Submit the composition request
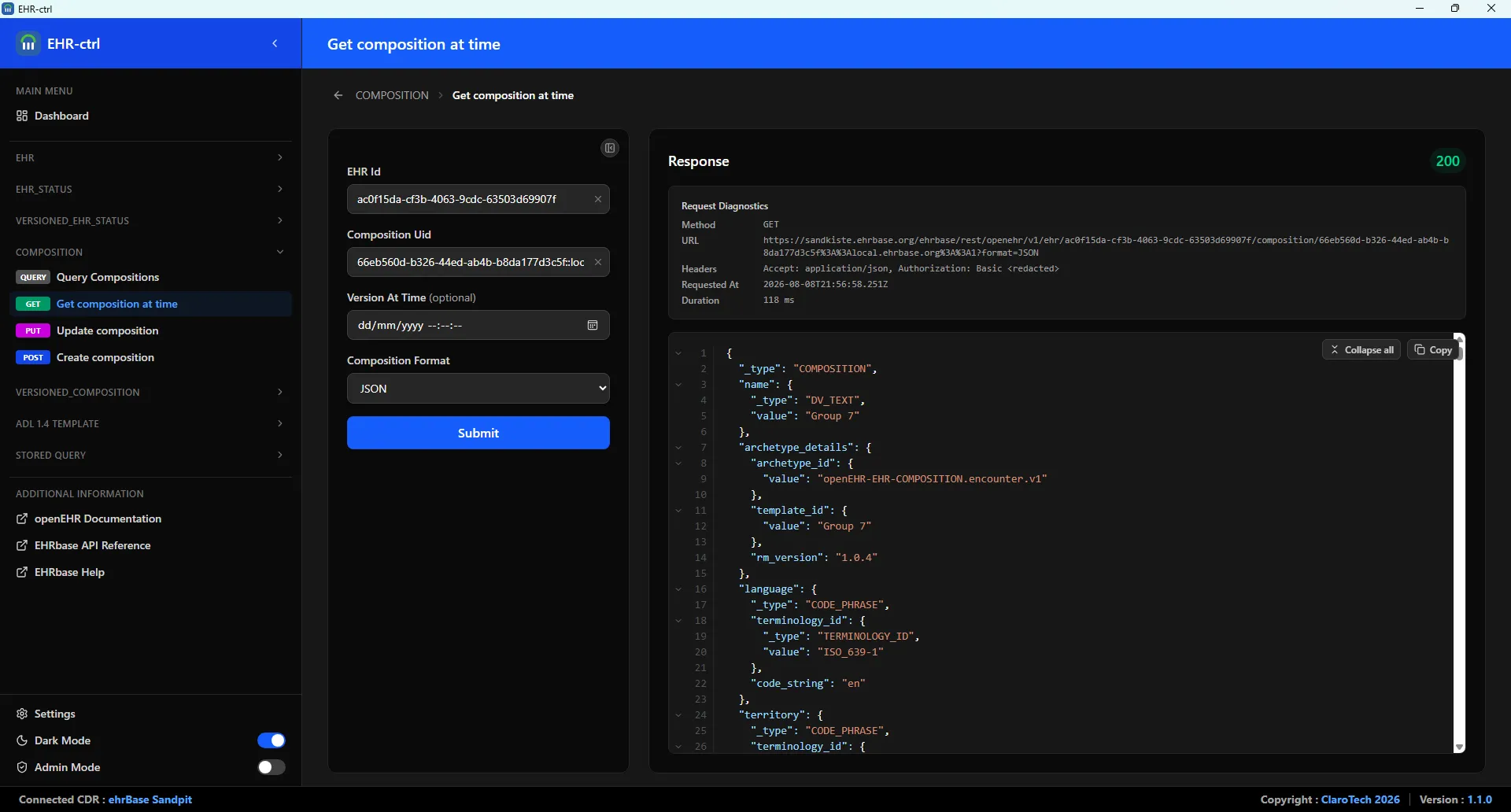 click(x=478, y=433)
